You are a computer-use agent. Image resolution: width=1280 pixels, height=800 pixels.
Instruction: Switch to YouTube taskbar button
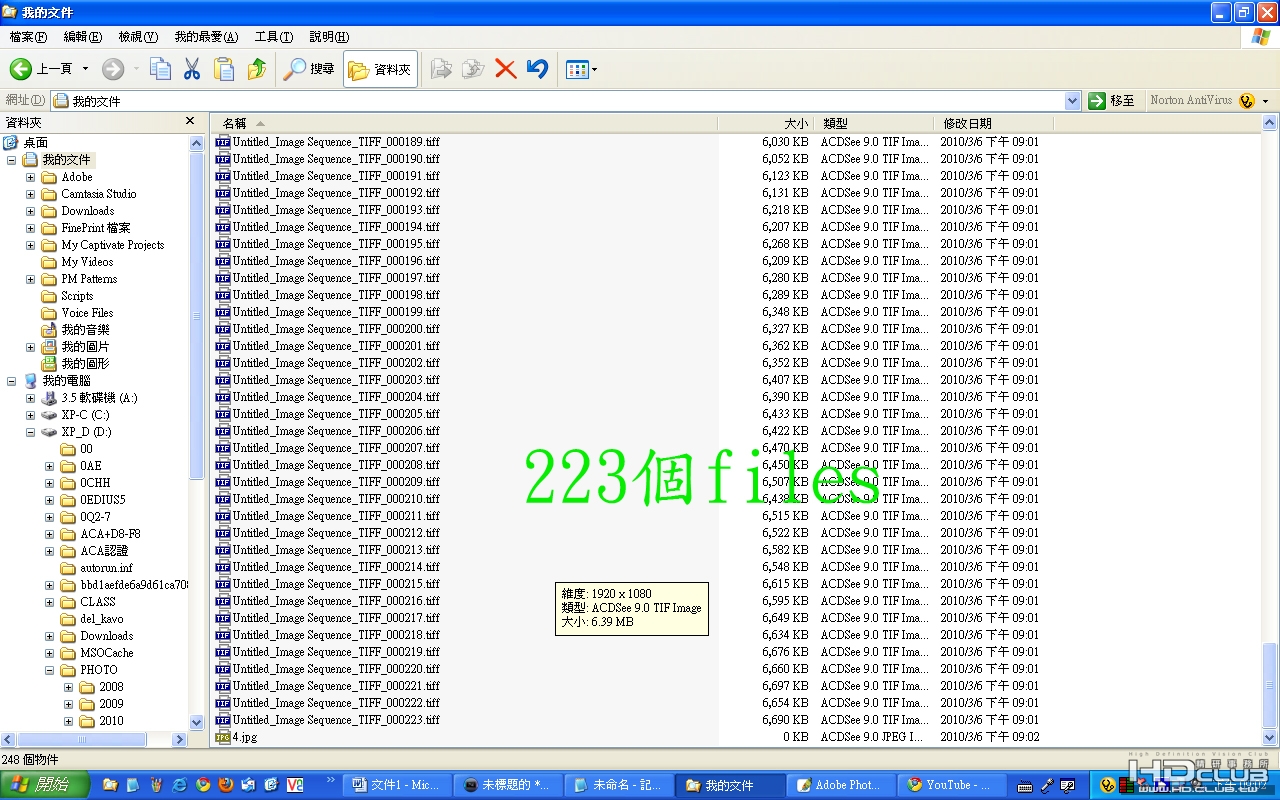click(x=952, y=785)
